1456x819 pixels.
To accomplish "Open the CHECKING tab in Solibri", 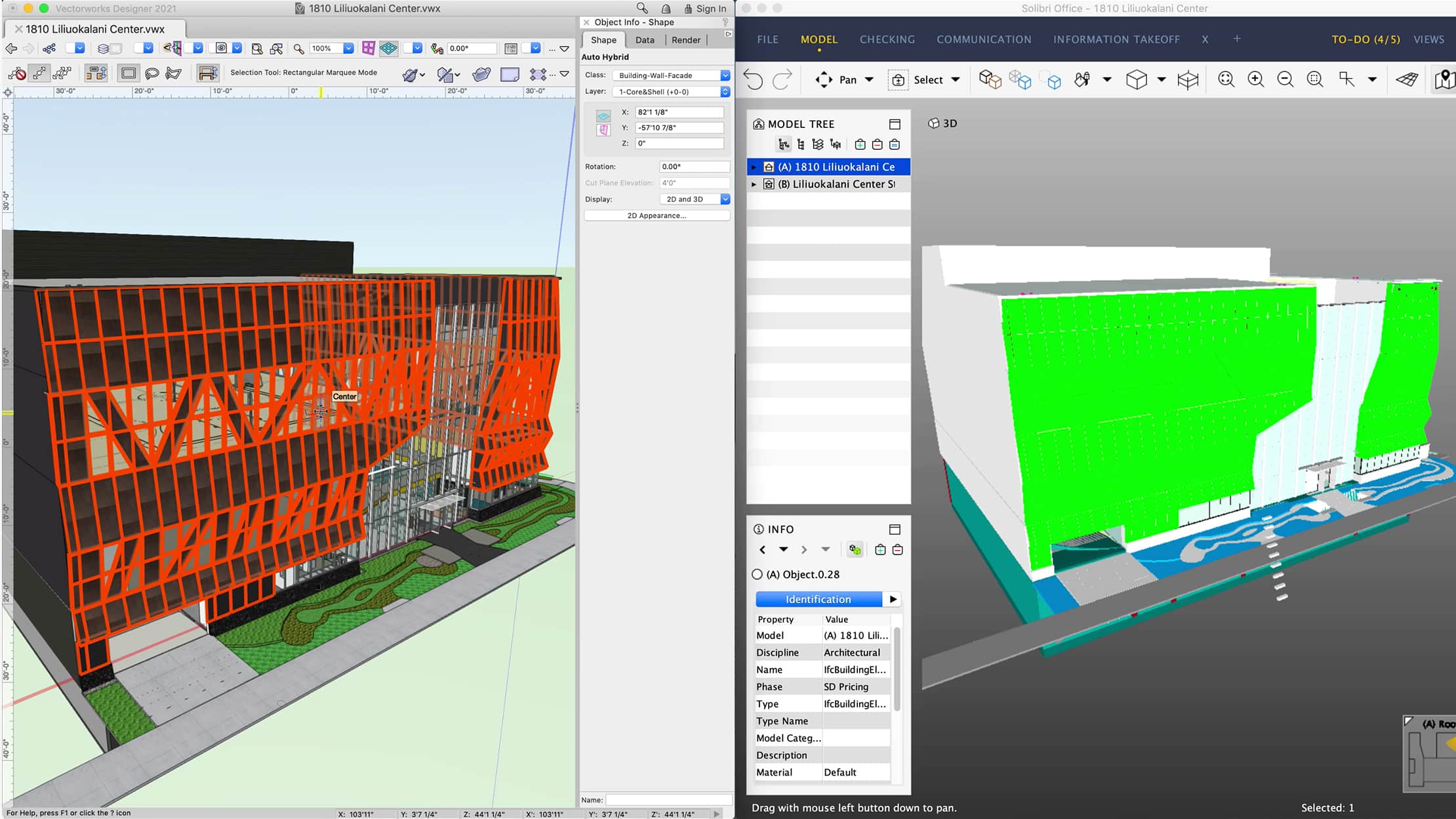I will pyautogui.click(x=887, y=39).
